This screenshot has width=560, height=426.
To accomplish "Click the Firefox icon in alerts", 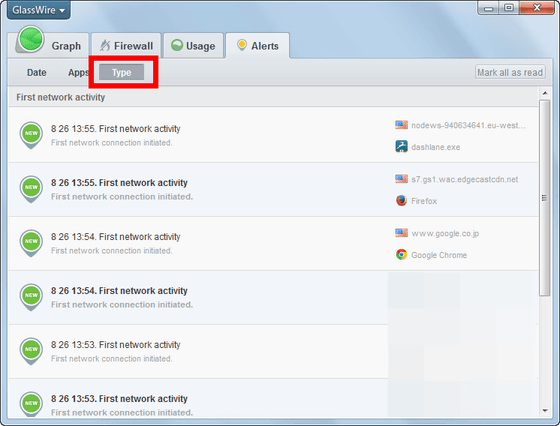I will (x=401, y=200).
